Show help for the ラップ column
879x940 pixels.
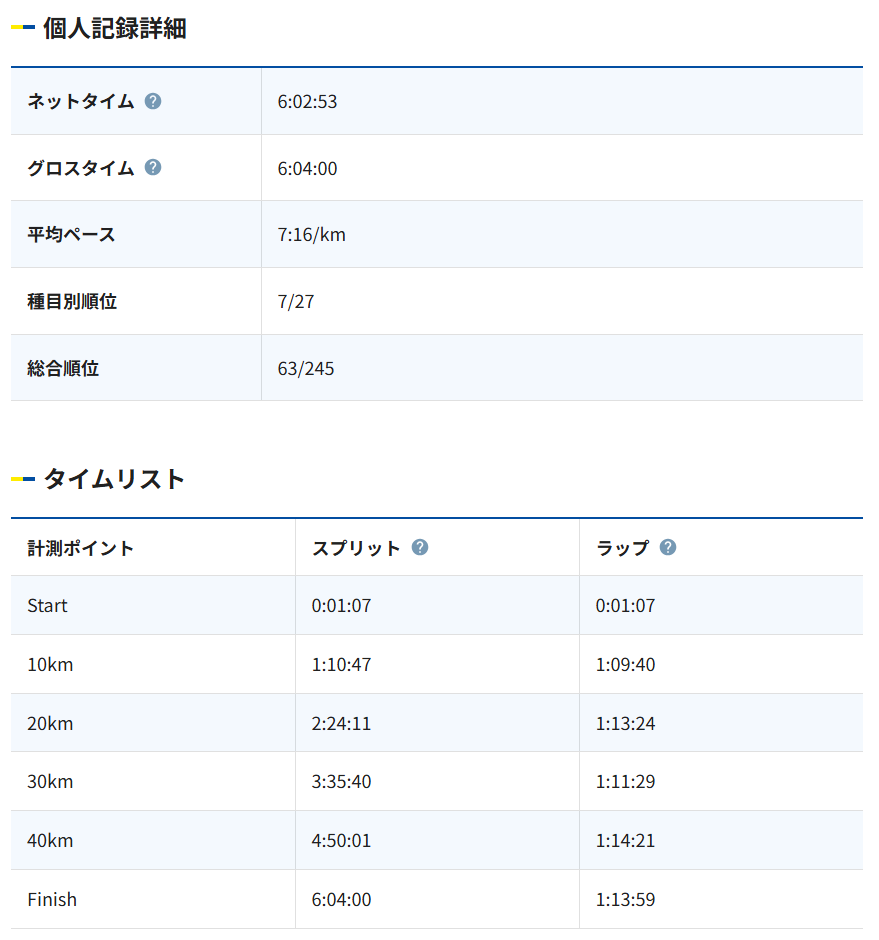(668, 547)
